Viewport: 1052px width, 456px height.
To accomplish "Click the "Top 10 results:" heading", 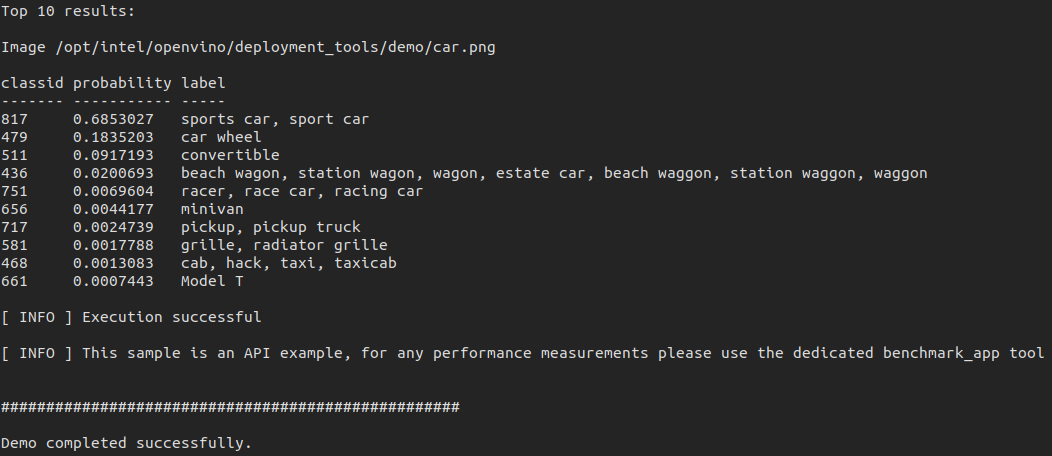I will tap(67, 11).
